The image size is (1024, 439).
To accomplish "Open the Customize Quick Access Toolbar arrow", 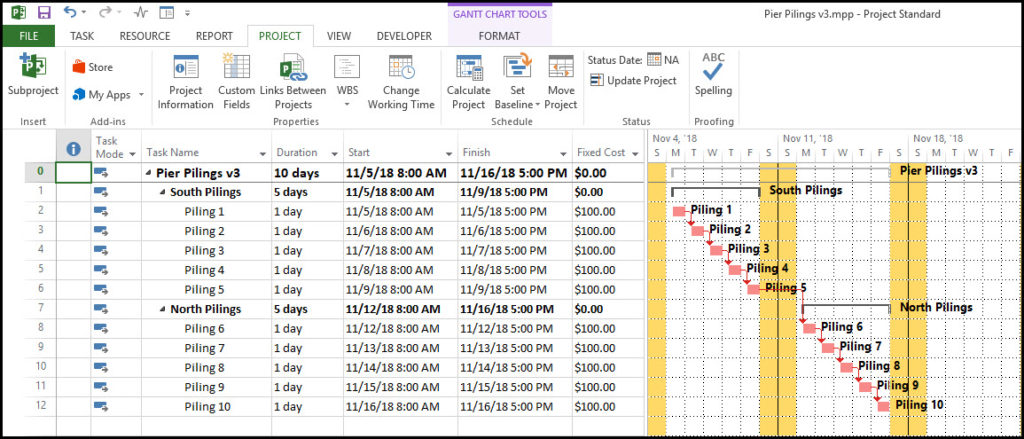I will point(187,12).
